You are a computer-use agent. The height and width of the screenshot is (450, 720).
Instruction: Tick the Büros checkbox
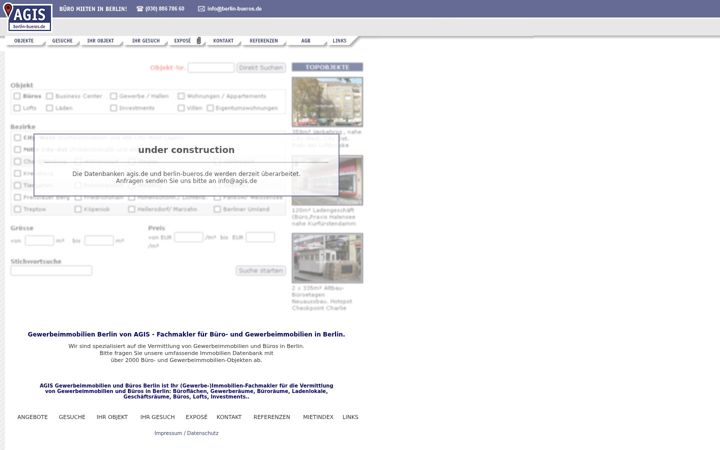click(x=17, y=96)
